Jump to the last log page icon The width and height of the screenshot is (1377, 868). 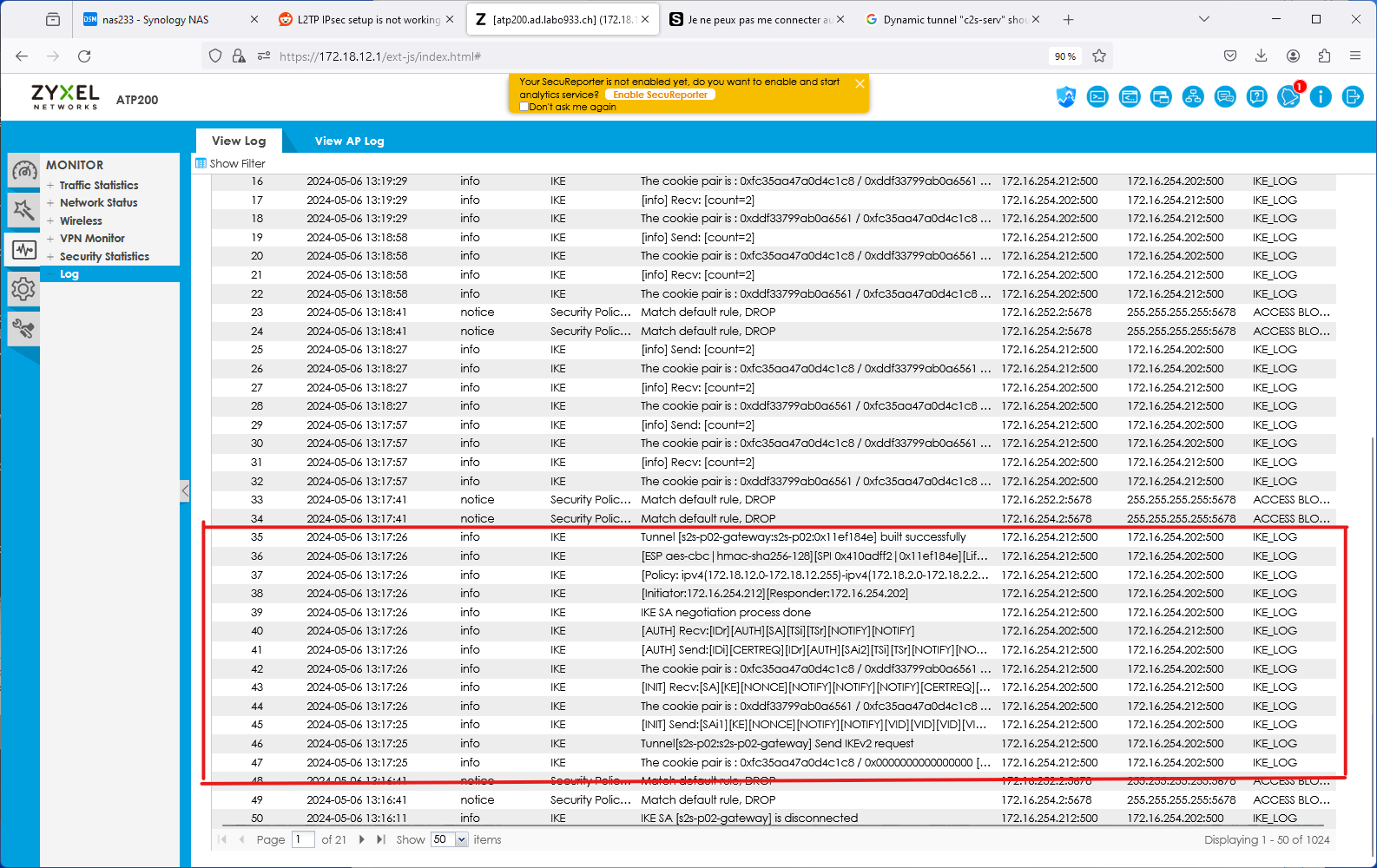381,839
